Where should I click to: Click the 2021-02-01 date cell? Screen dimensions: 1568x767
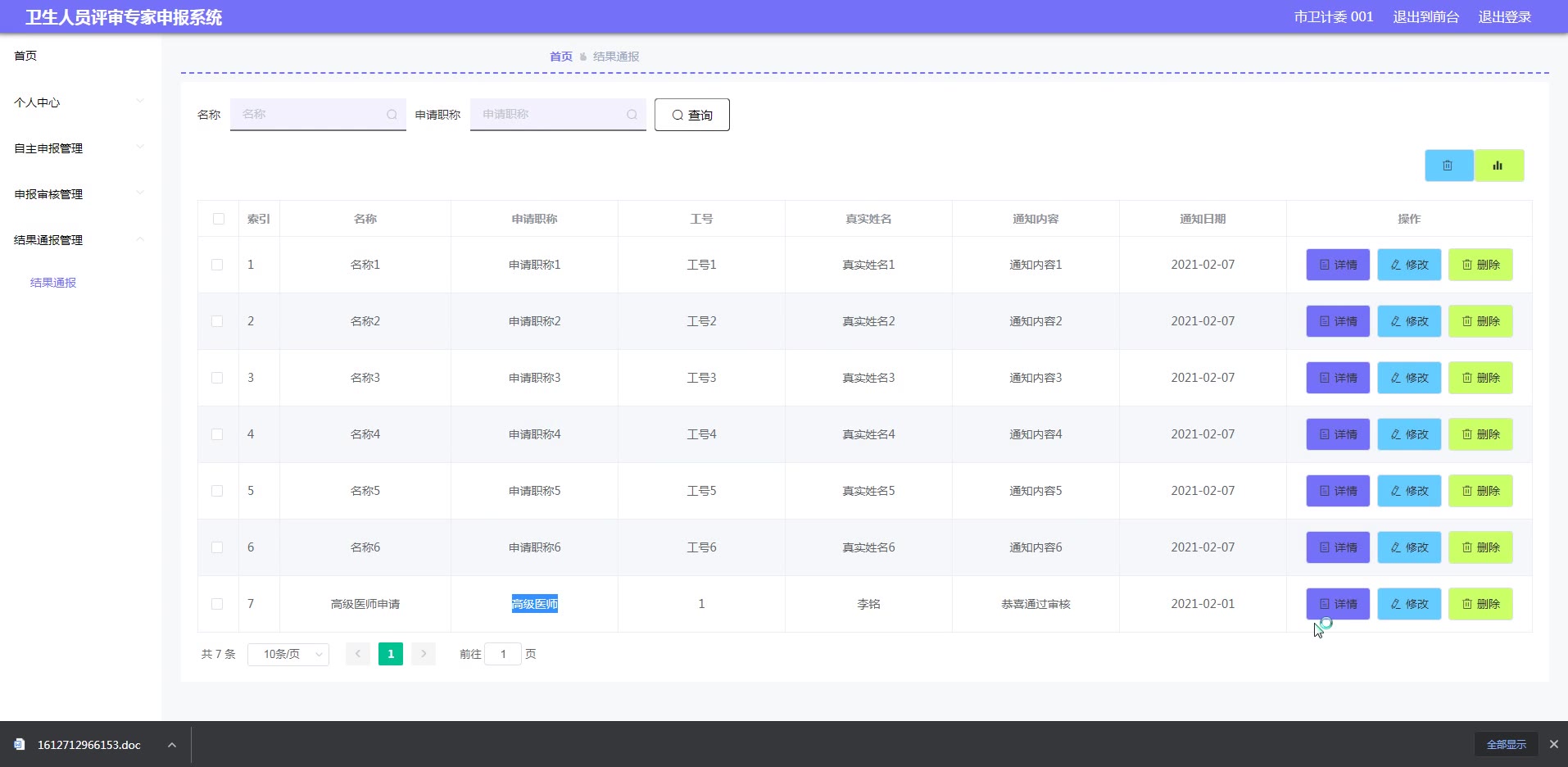pyautogui.click(x=1203, y=604)
